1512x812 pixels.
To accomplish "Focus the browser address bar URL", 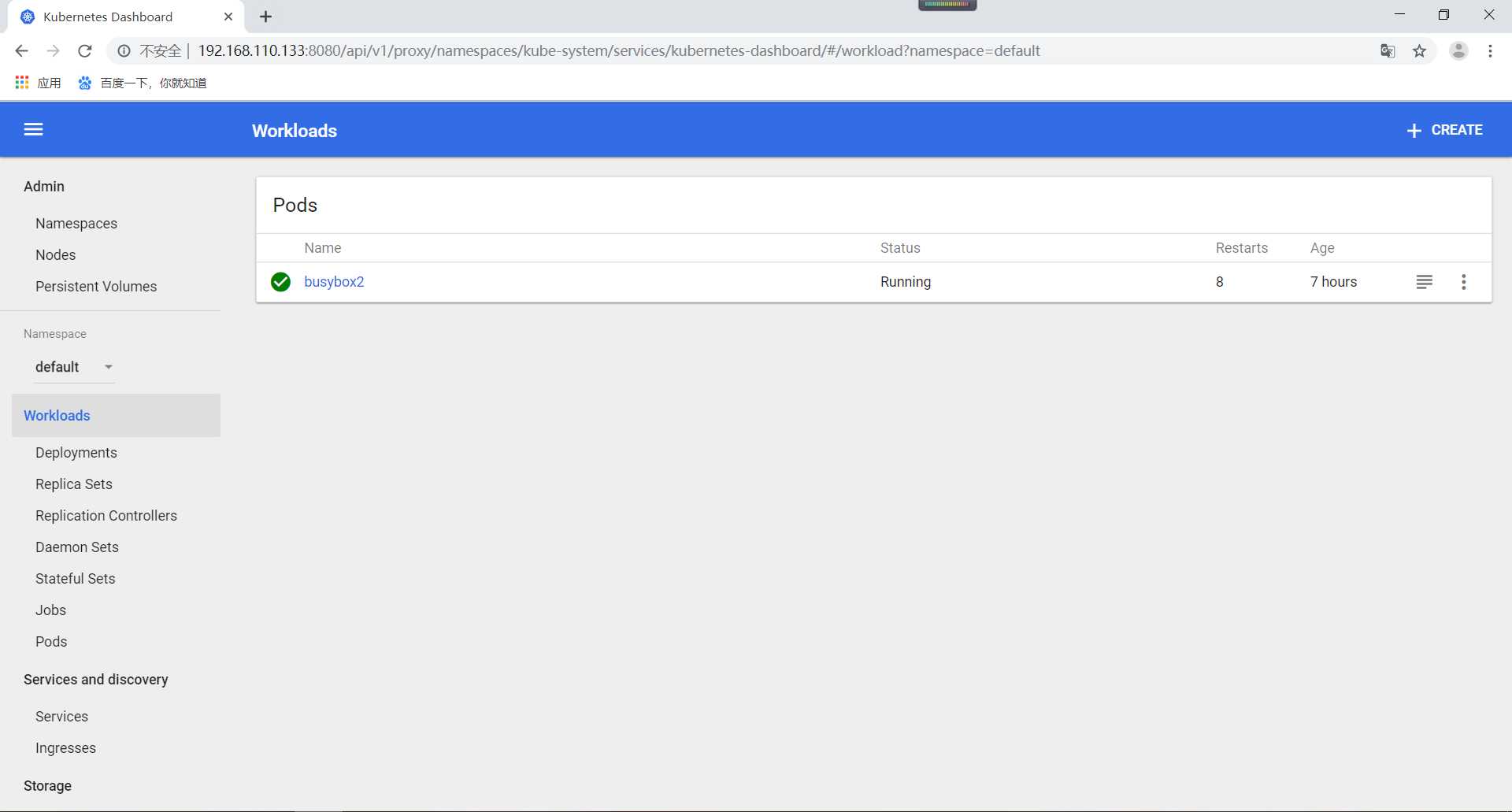I will tap(619, 51).
